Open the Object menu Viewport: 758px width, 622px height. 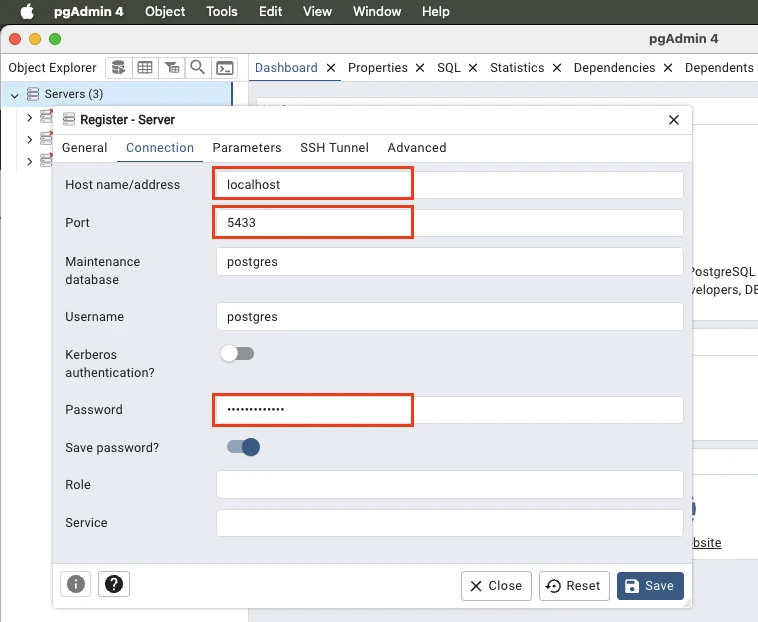tap(165, 12)
